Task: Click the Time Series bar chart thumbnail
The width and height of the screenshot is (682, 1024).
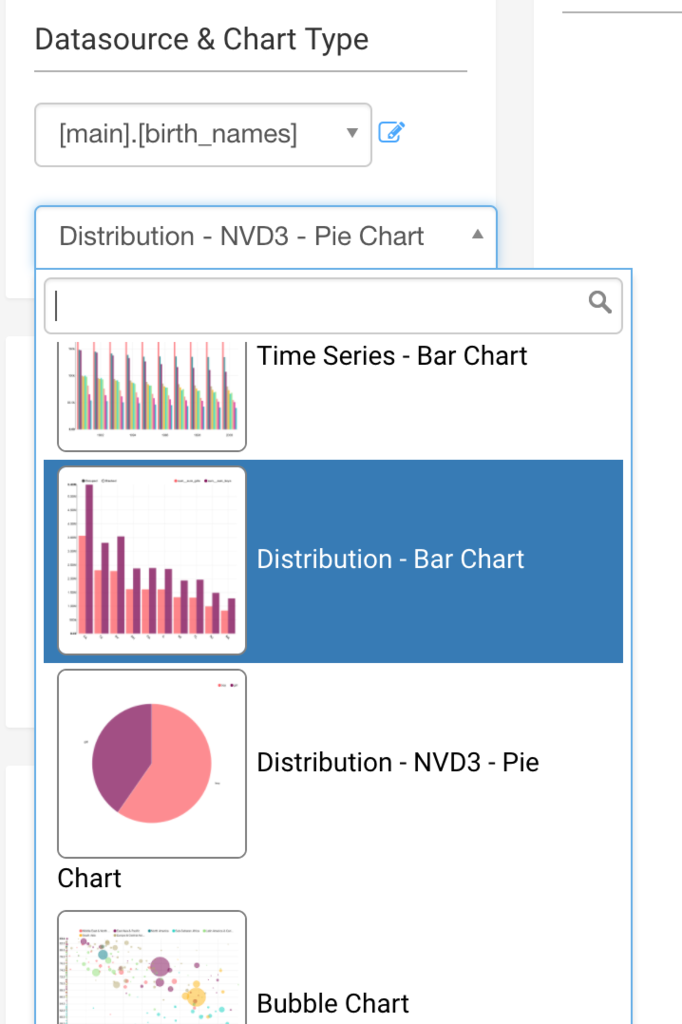Action: pos(152,396)
